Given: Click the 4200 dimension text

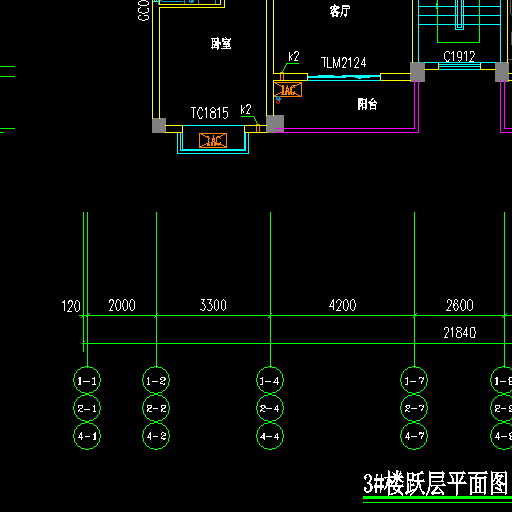Looking at the screenshot, I should [x=342, y=305].
